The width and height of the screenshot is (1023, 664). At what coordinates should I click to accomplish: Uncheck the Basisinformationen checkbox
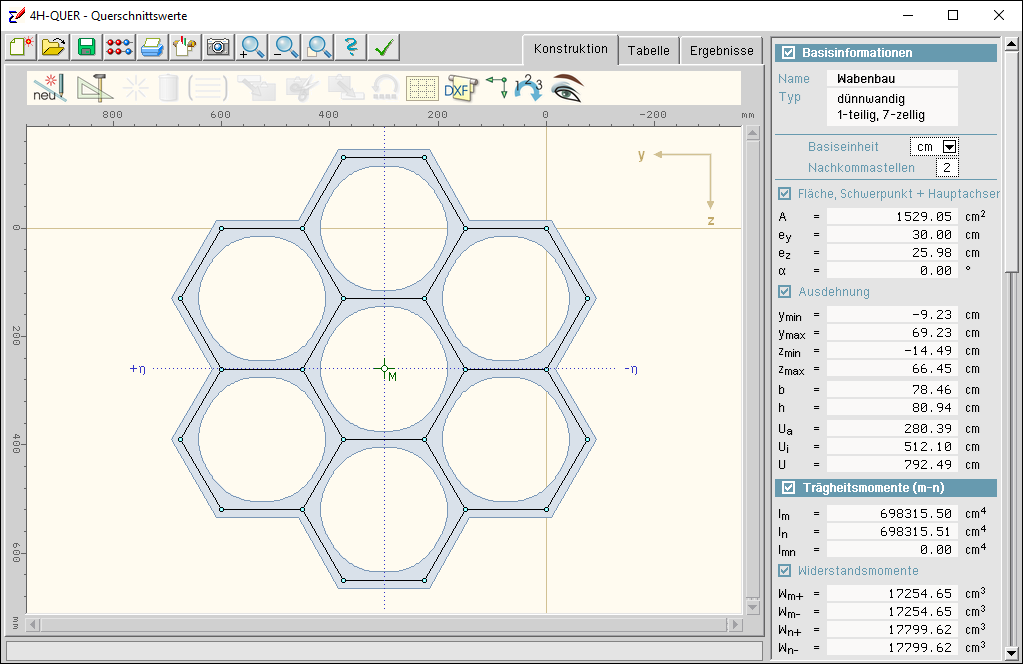pyautogui.click(x=789, y=53)
